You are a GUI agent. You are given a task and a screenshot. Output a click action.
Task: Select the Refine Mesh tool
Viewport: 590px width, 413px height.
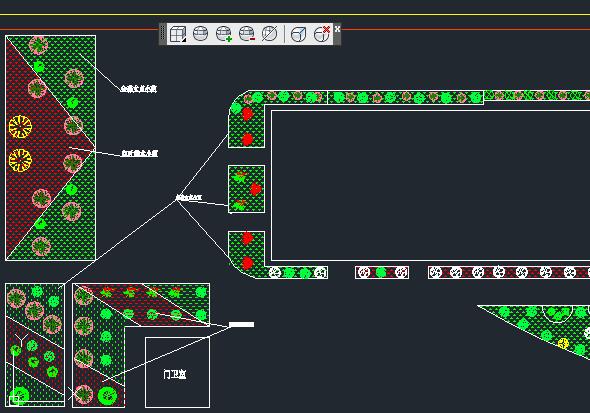[269, 34]
